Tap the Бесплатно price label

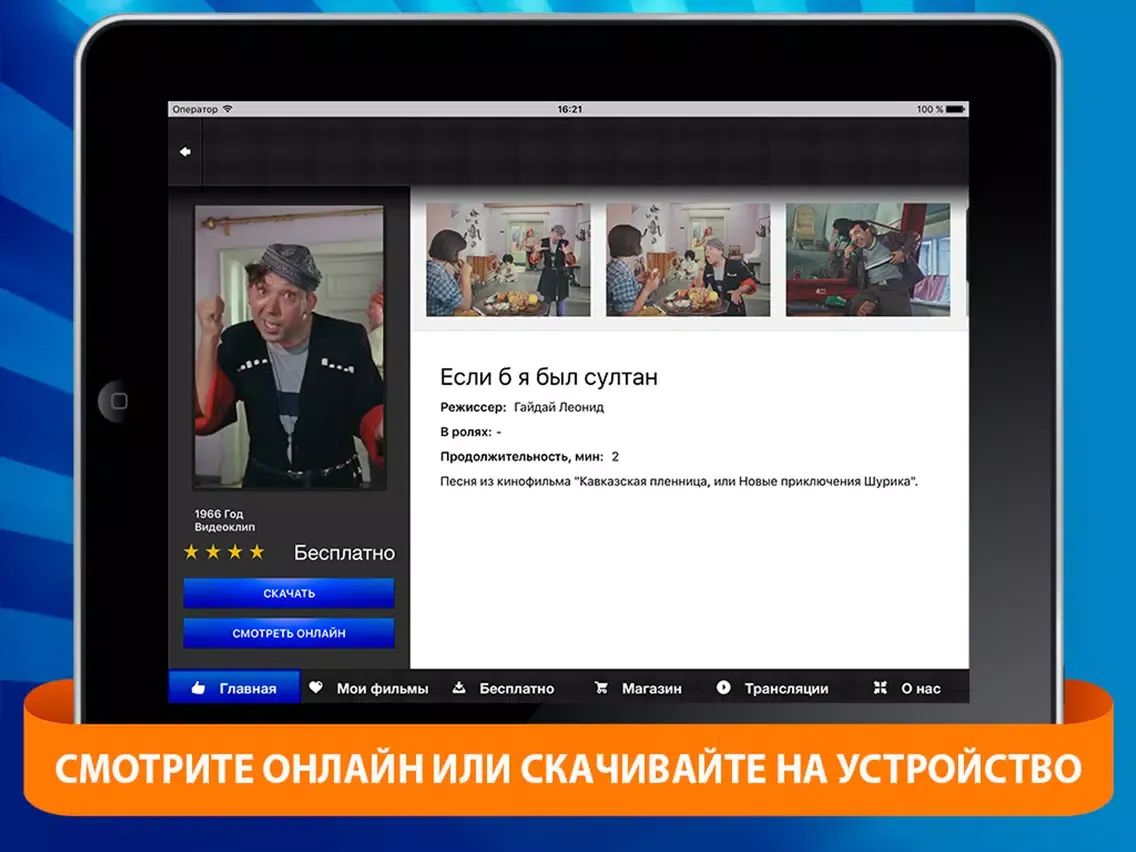(344, 553)
